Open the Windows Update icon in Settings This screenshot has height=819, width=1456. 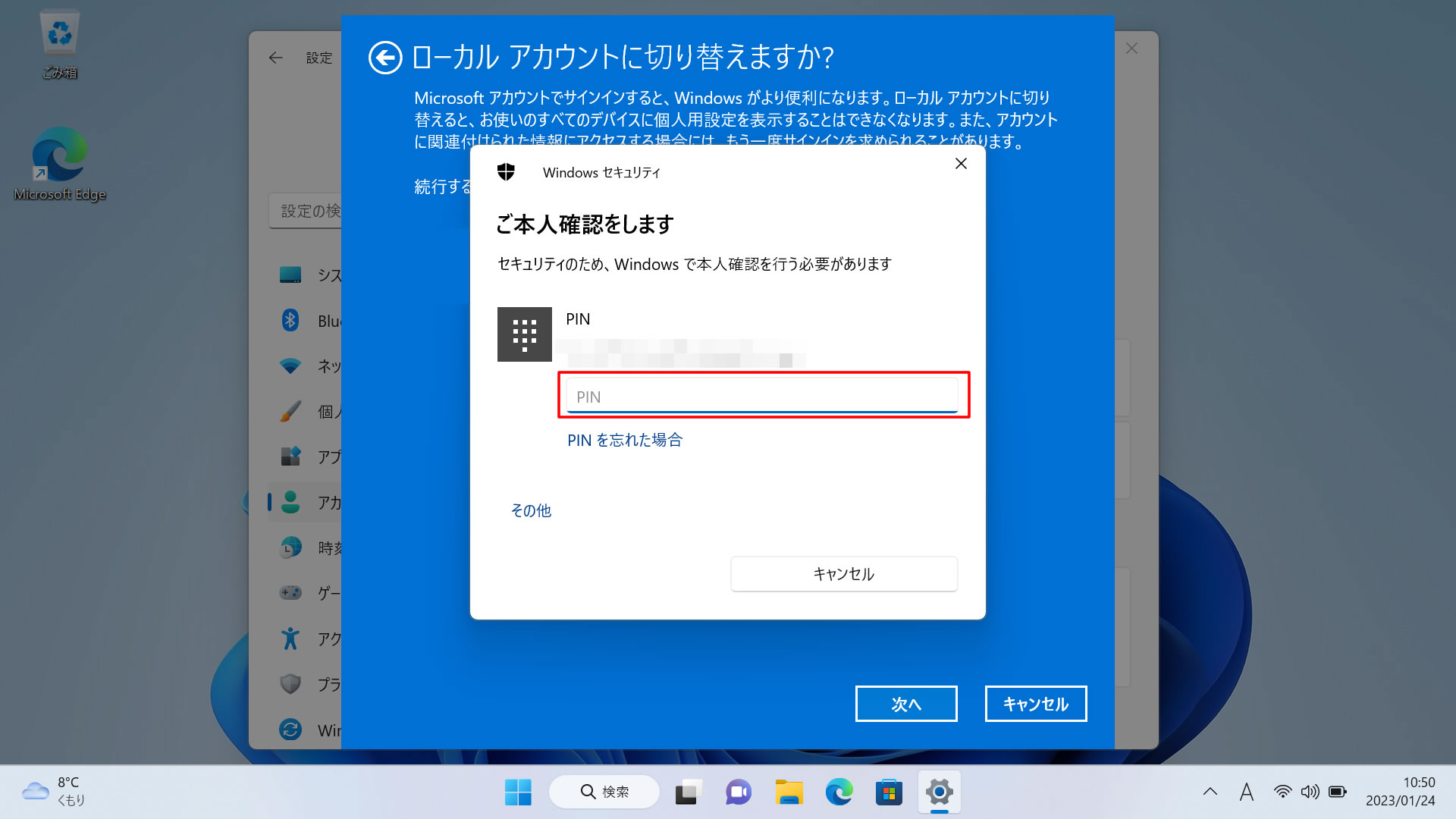point(290,730)
